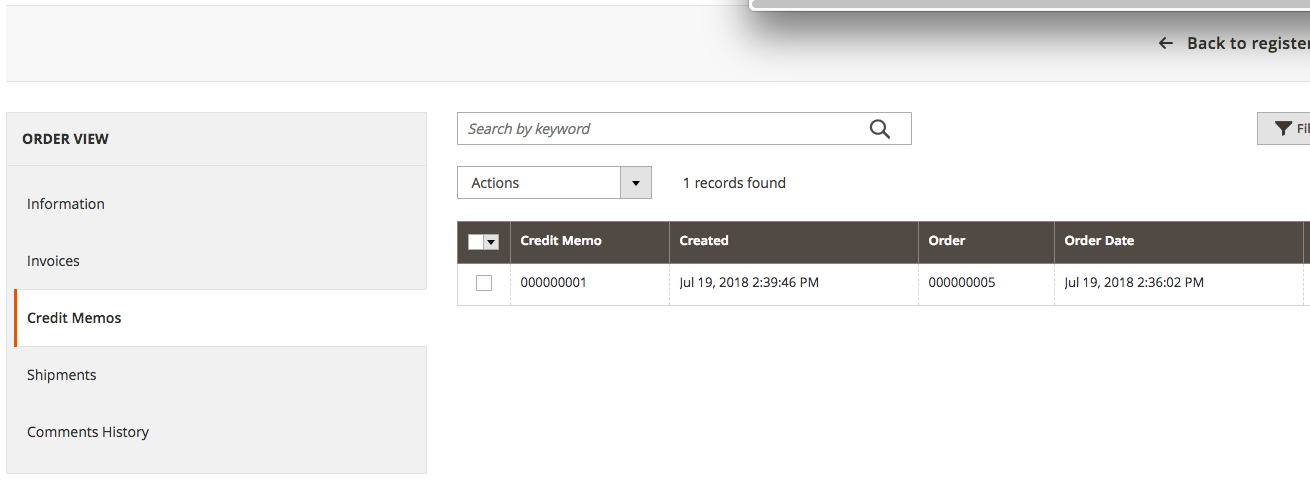This screenshot has width=1310, height=486.
Task: Sort by the Order Date column header
Action: tap(1099, 241)
